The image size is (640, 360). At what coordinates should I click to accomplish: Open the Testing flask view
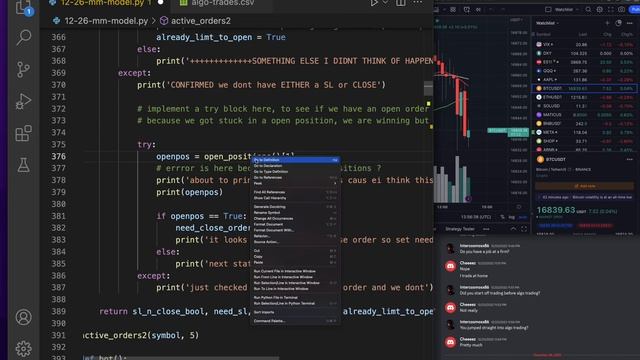23,165
